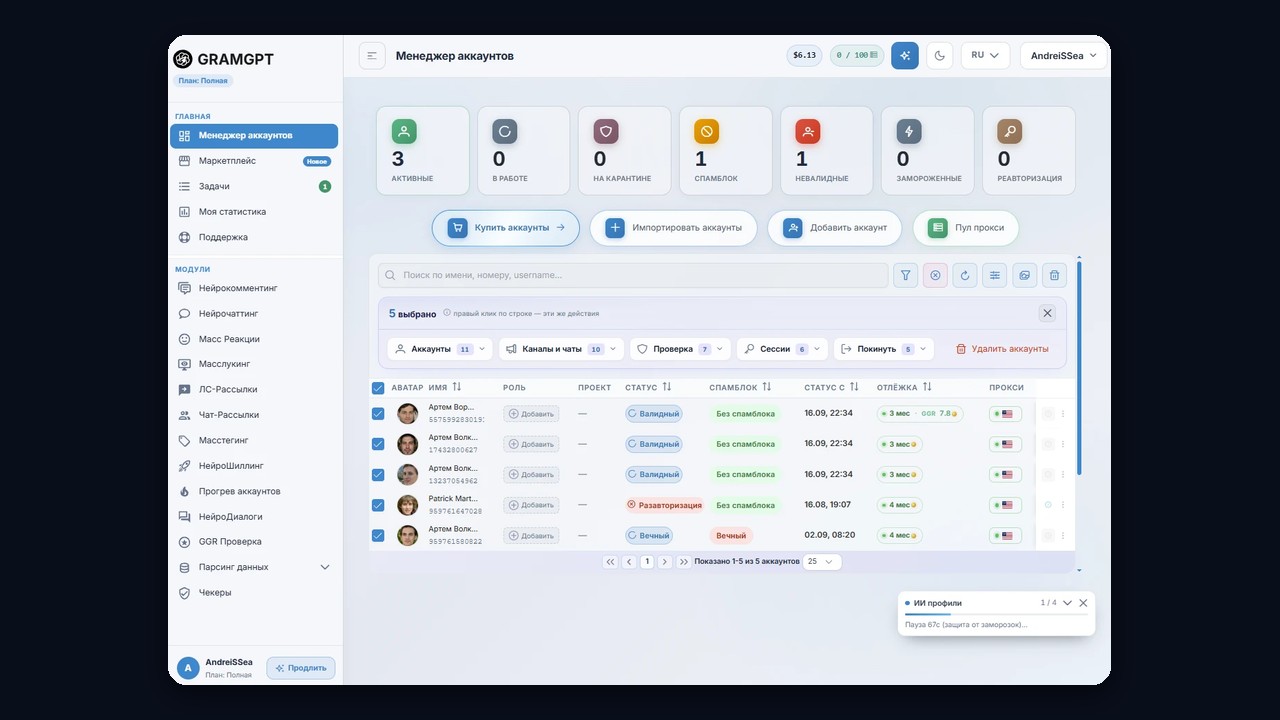Uncheck the checkbox for the Вечный status row
Viewport: 1280px width, 720px height.
click(378, 535)
